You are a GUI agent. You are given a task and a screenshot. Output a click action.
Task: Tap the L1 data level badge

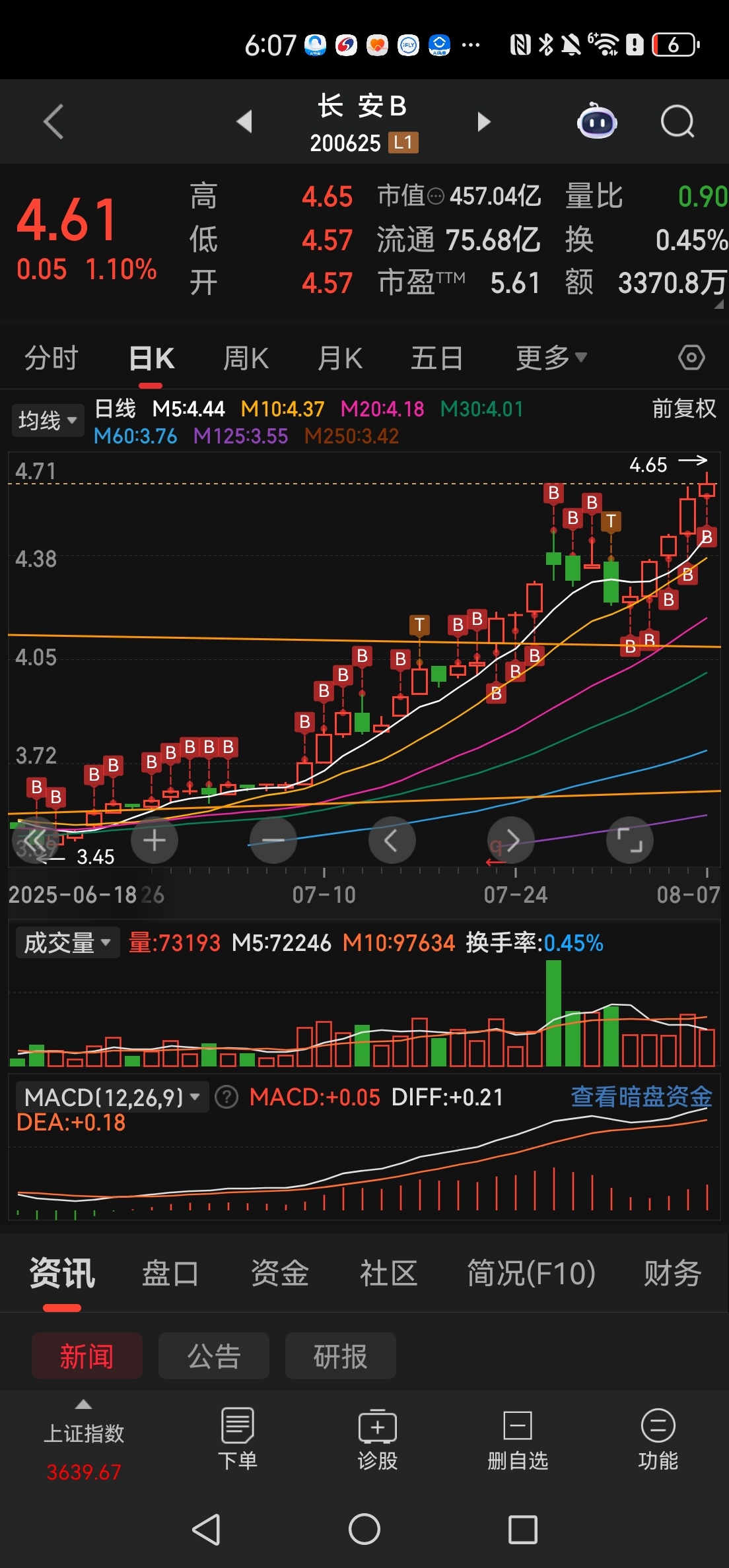click(403, 143)
